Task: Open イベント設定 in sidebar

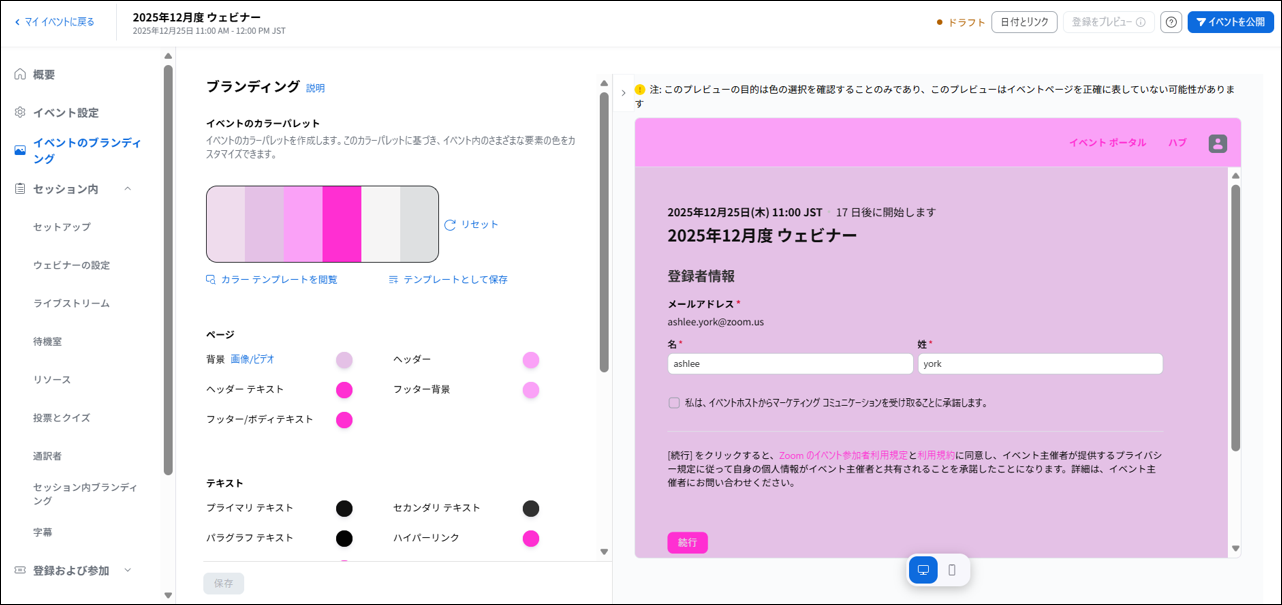Action: coord(66,112)
